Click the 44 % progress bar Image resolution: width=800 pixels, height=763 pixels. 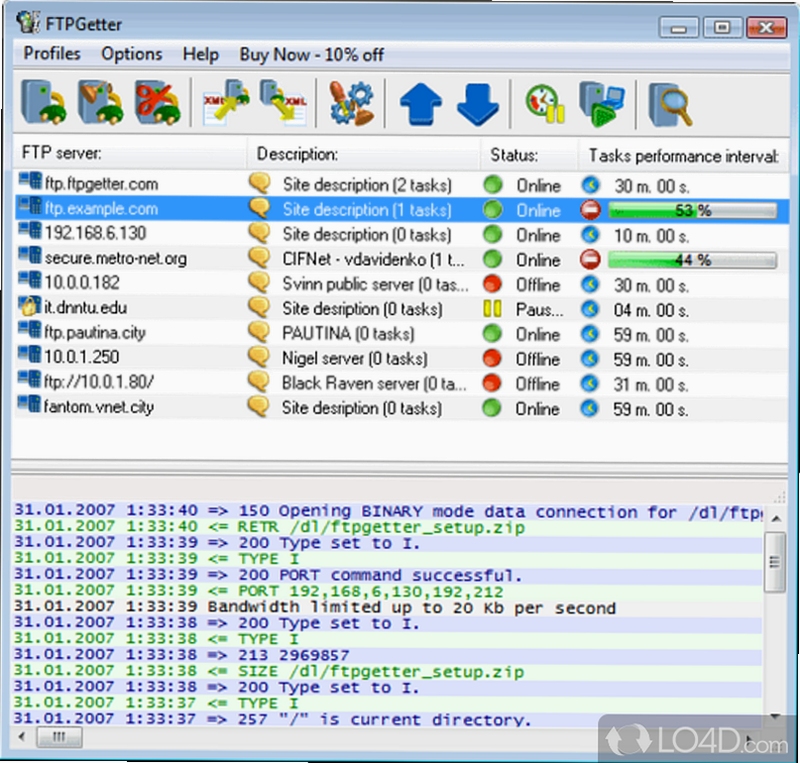[x=692, y=260]
